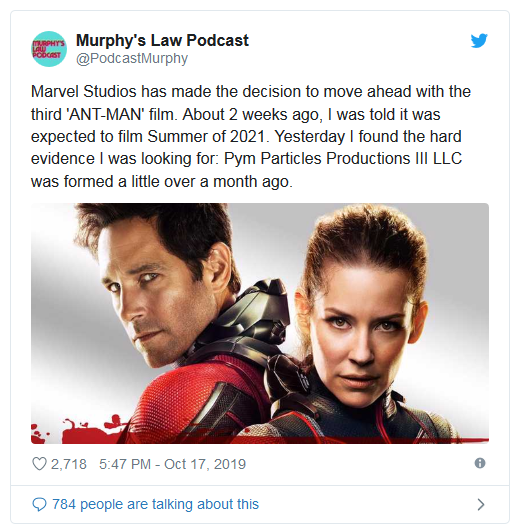Select the 'Pym Particles Productions III LLC' text
The width and height of the screenshot is (519, 532).
(343, 158)
